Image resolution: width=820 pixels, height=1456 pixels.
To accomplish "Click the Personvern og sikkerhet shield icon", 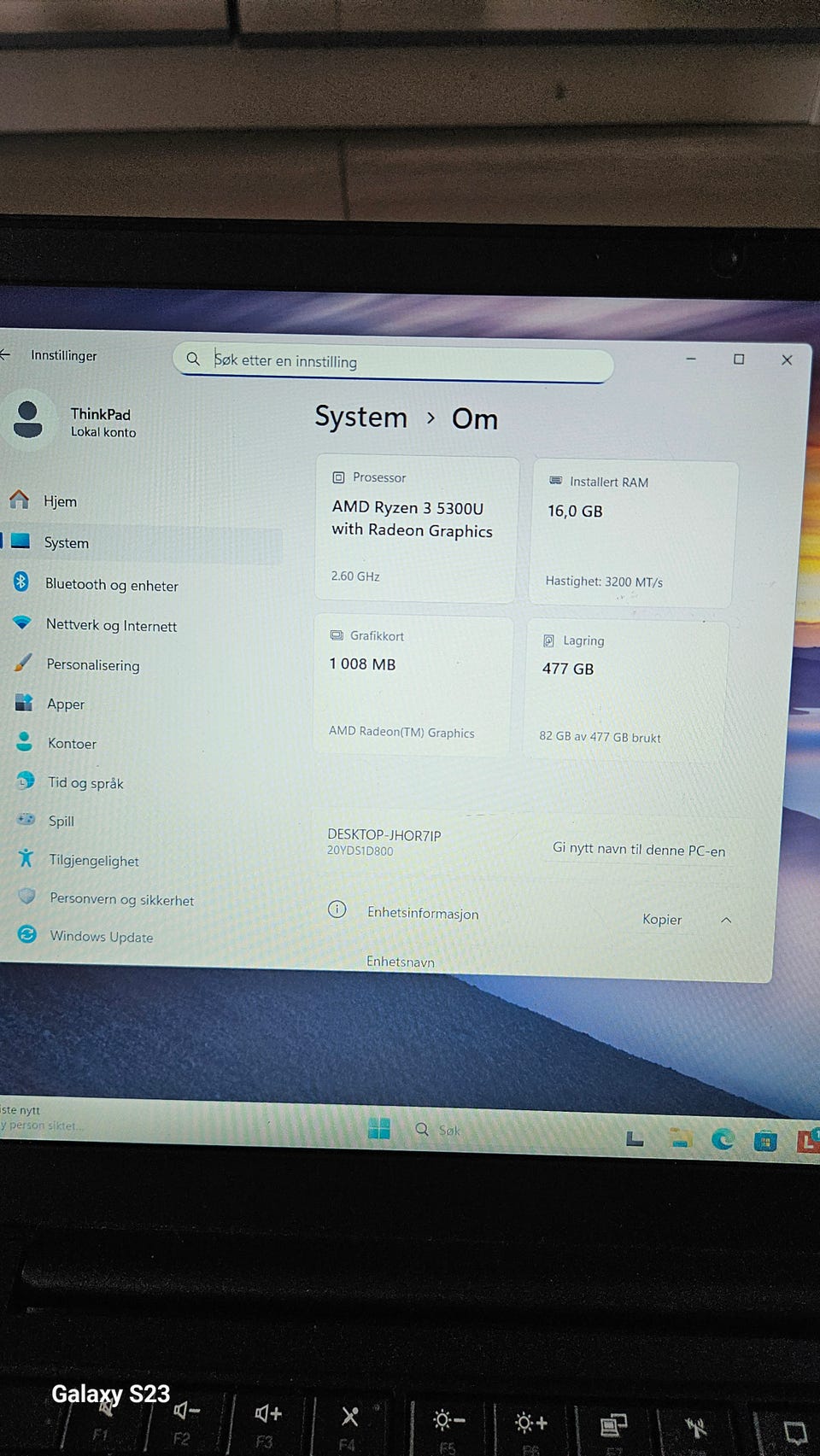I will [27, 896].
